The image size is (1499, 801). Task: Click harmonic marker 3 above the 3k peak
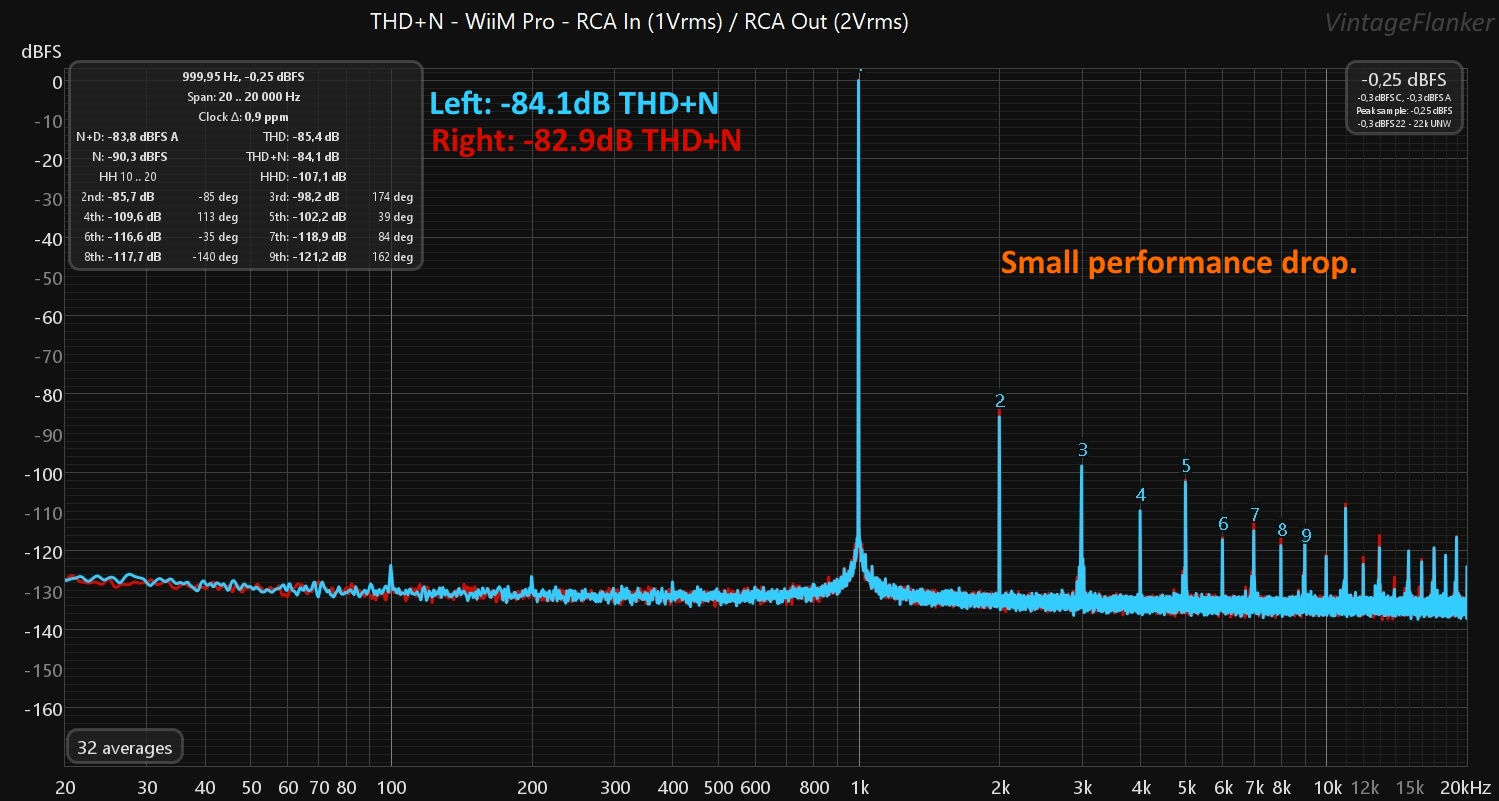1082,450
